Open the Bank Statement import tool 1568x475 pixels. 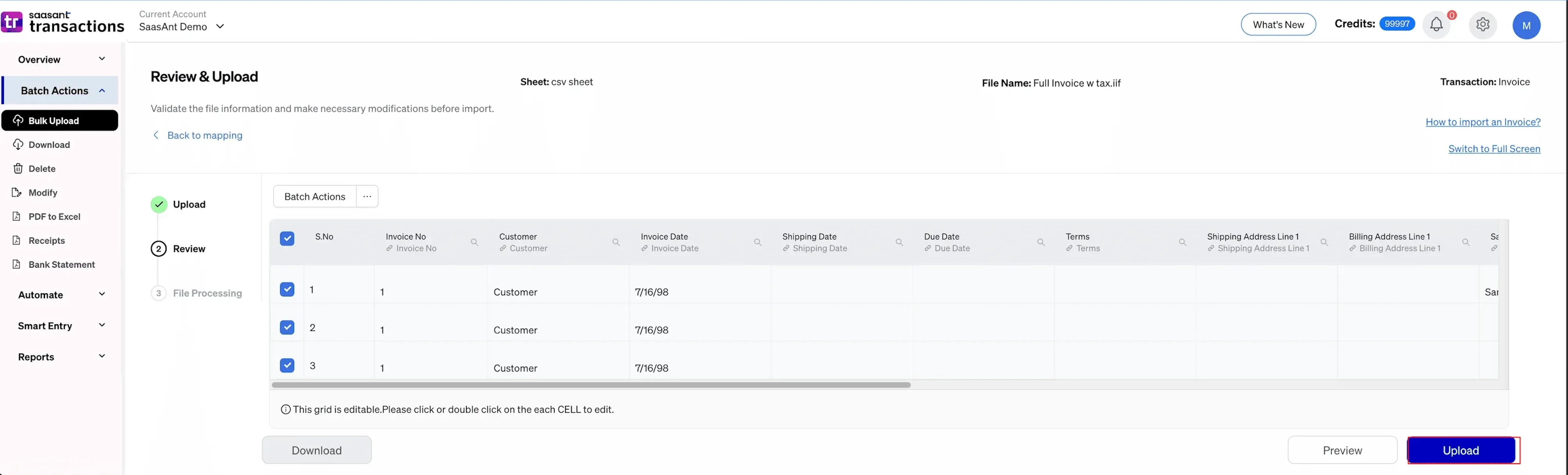[x=61, y=264]
